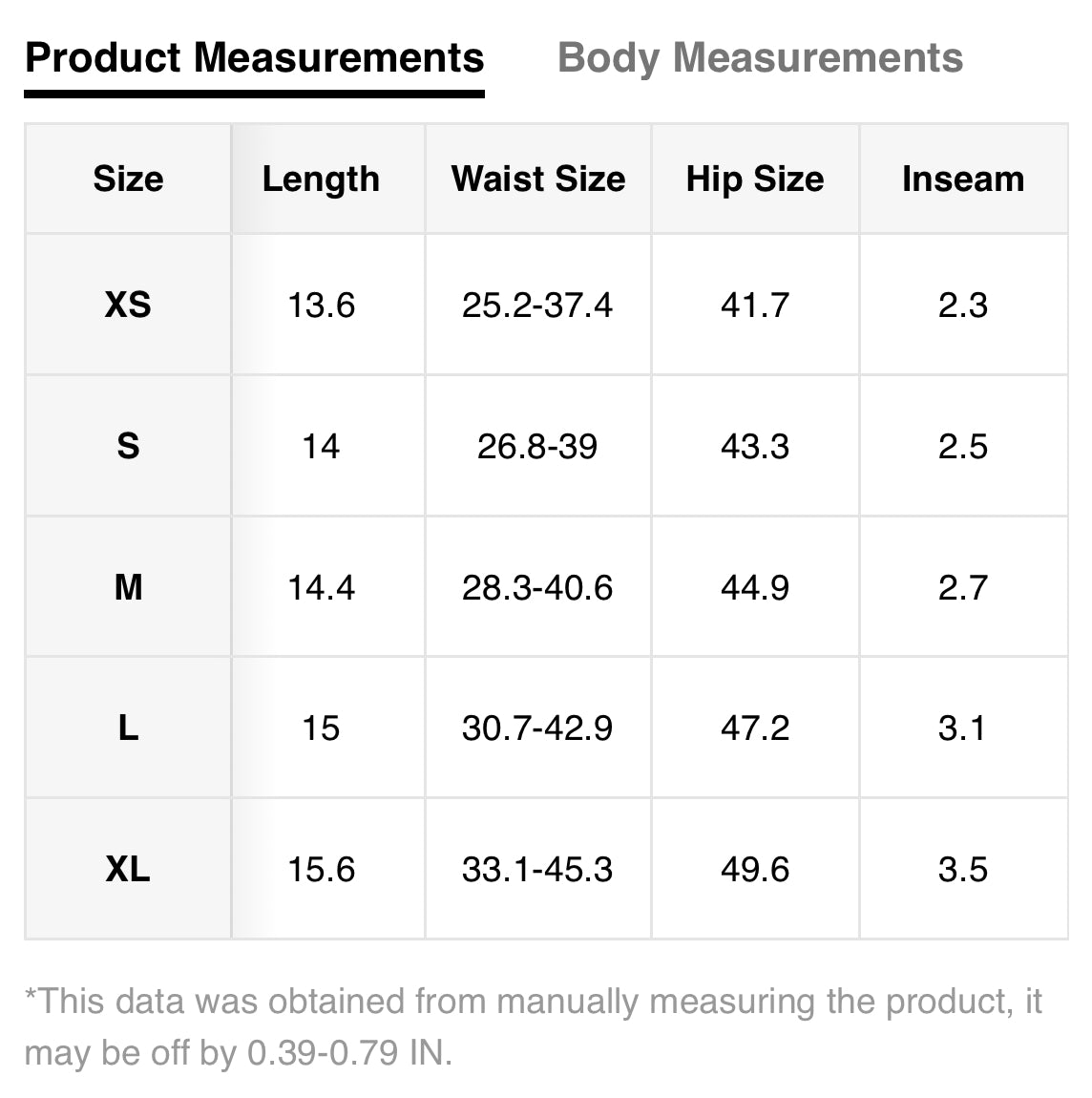Click the Waist Size column header
This screenshot has width=1092, height=1098.
[x=538, y=179]
